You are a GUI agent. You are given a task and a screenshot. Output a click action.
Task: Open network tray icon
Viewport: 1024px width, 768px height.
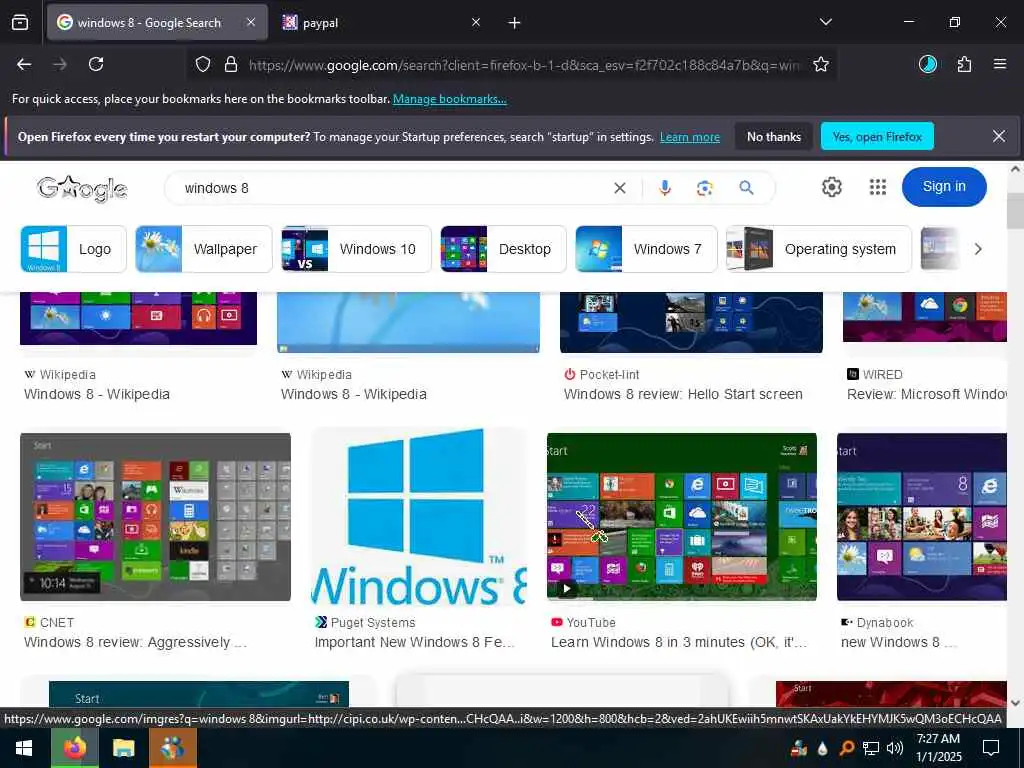point(871,748)
